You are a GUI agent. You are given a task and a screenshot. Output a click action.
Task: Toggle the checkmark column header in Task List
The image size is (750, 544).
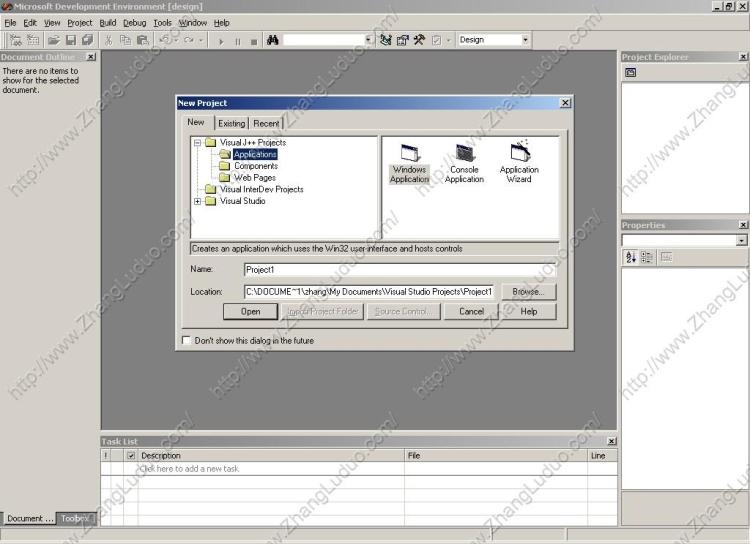point(131,455)
